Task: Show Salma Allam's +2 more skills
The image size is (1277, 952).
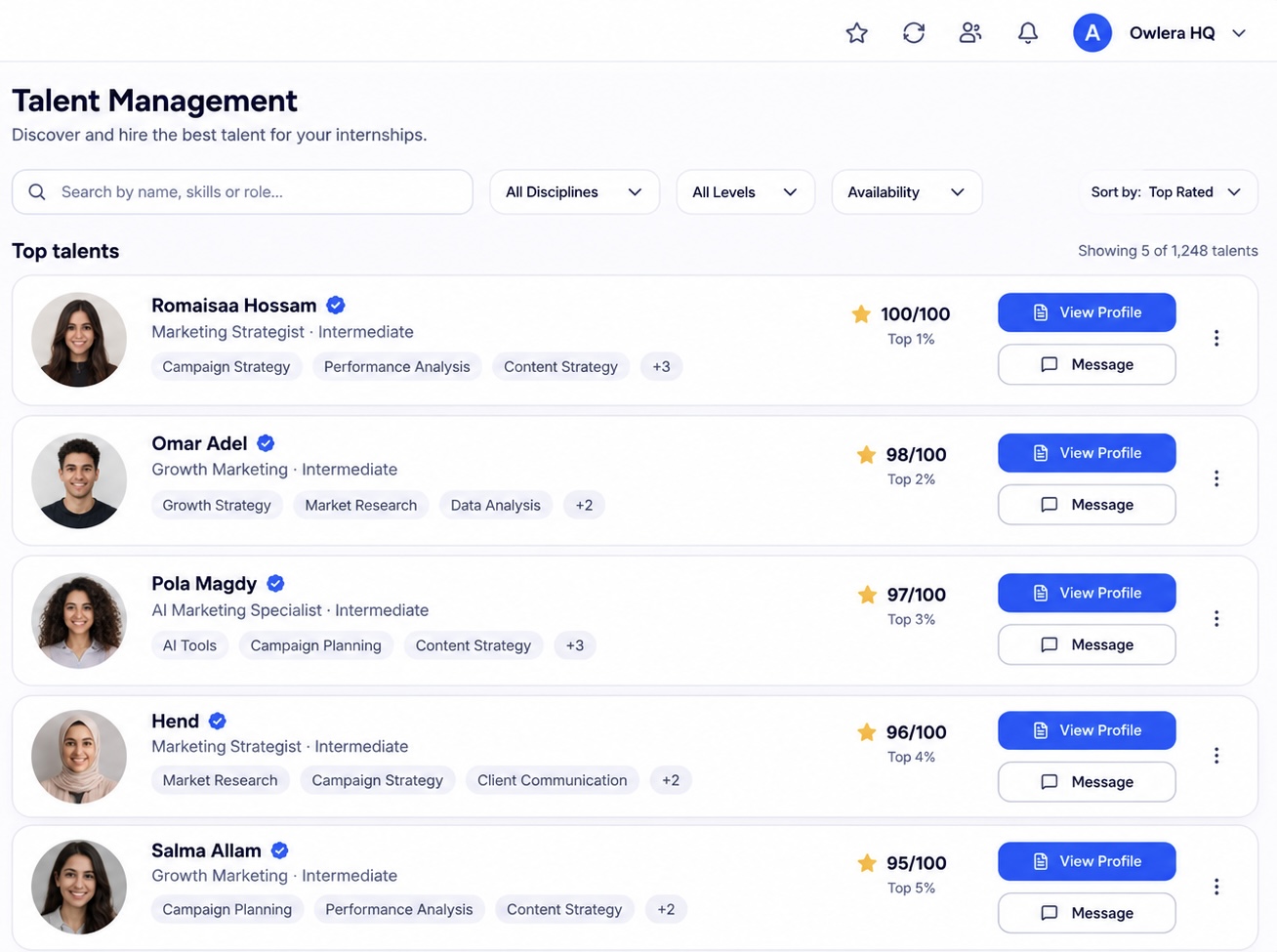Action: click(x=666, y=909)
